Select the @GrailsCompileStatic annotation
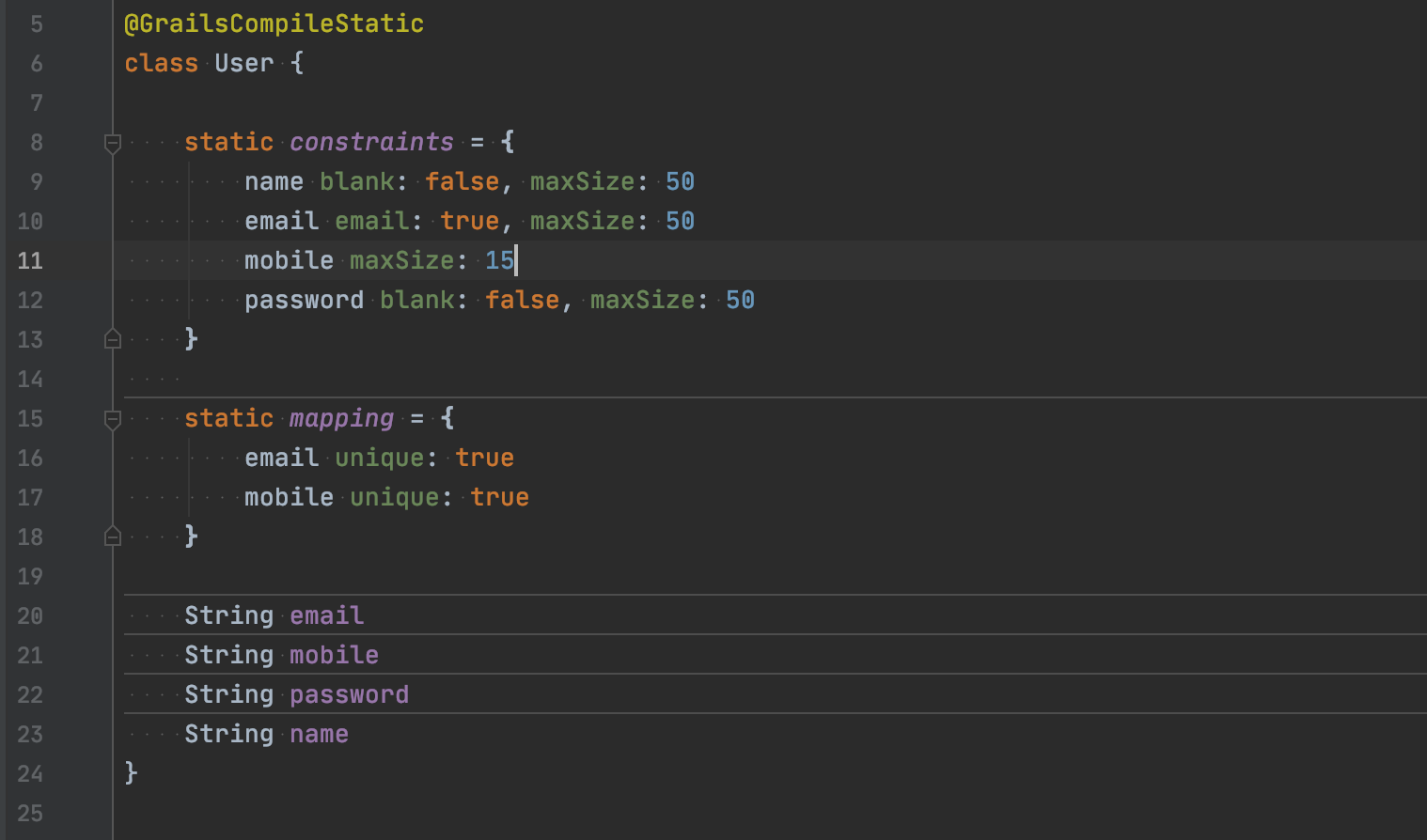1427x840 pixels. pos(274,23)
